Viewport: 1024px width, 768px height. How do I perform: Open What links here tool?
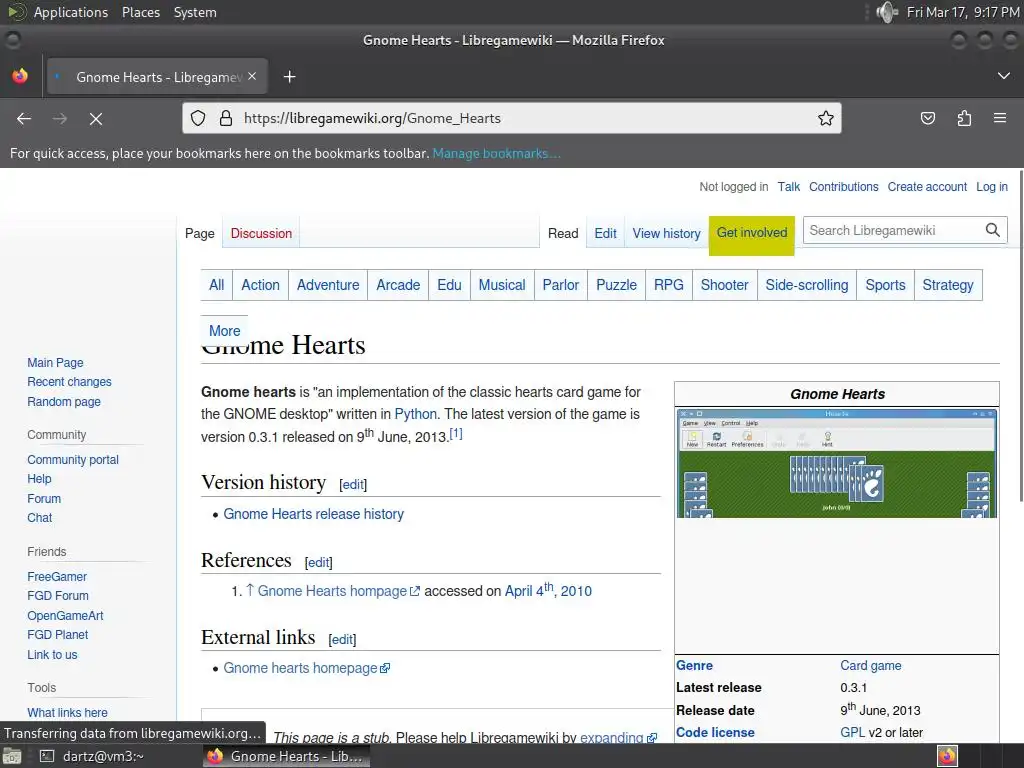(x=67, y=713)
